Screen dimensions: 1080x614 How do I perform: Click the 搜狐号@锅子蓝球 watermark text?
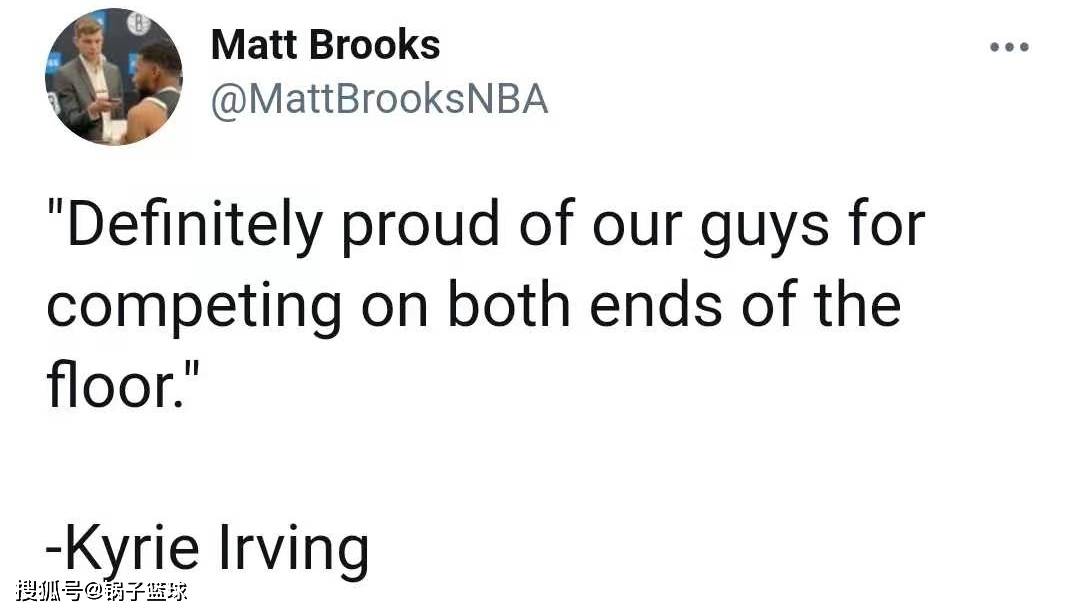[x=101, y=591]
